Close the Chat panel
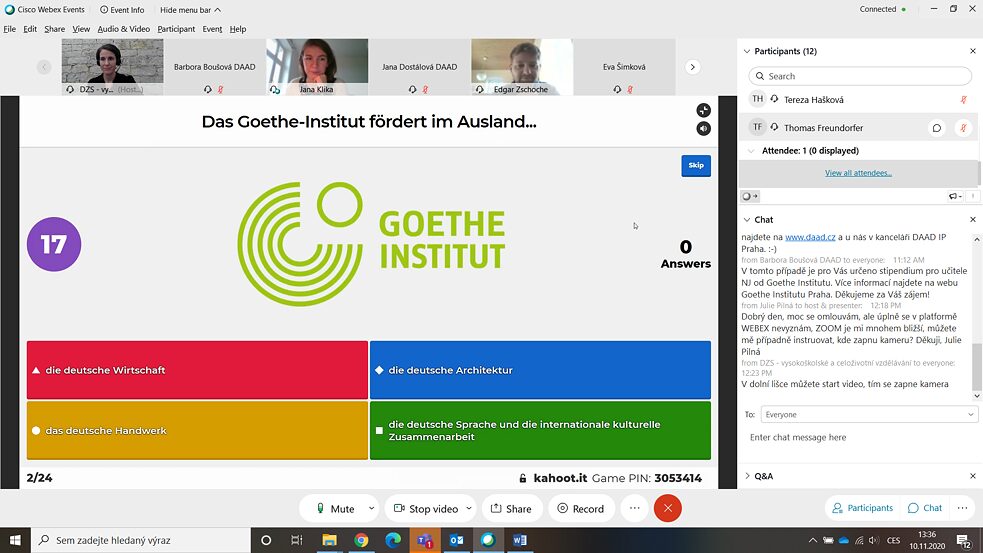Screen dimensions: 983x553 coord(972,219)
